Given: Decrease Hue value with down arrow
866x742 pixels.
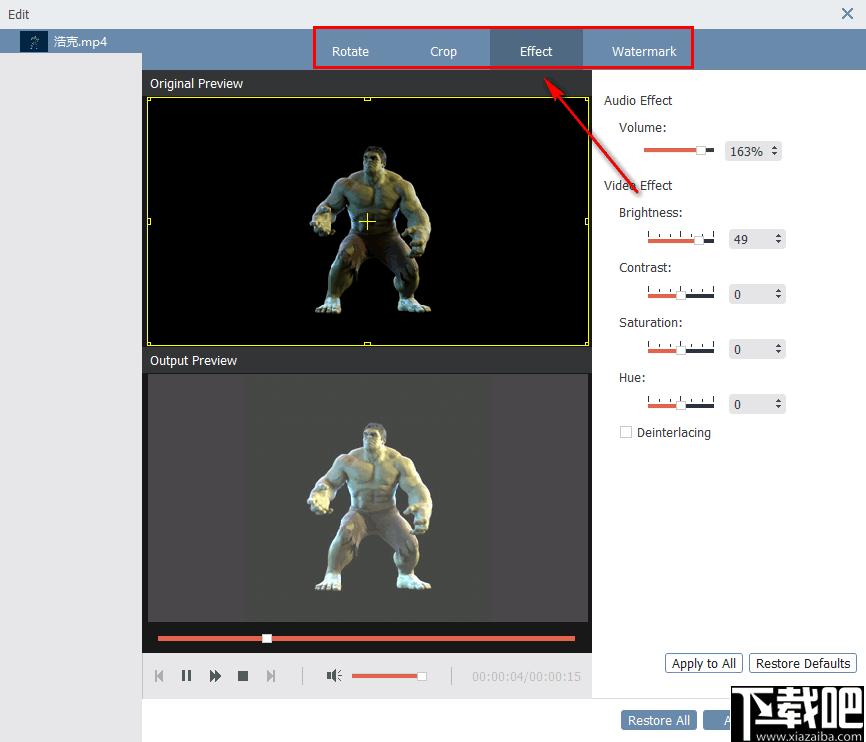Looking at the screenshot, I should click(x=778, y=407).
